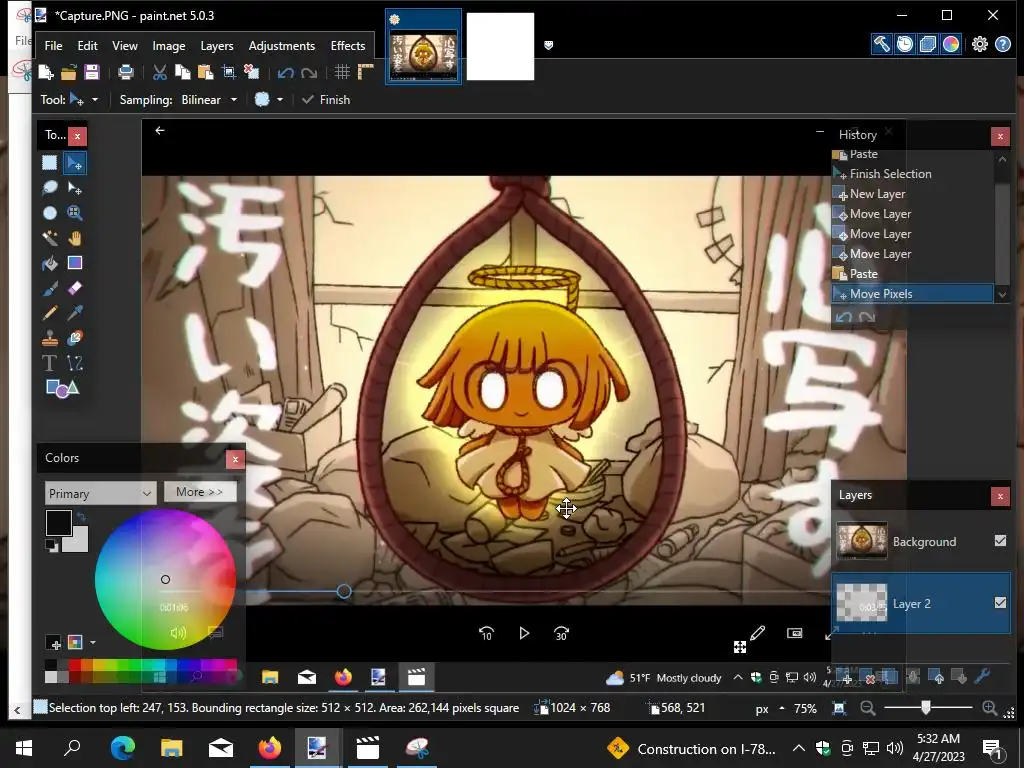Viewport: 1024px width, 768px height.
Task: Open the Effects menu
Action: tap(347, 46)
